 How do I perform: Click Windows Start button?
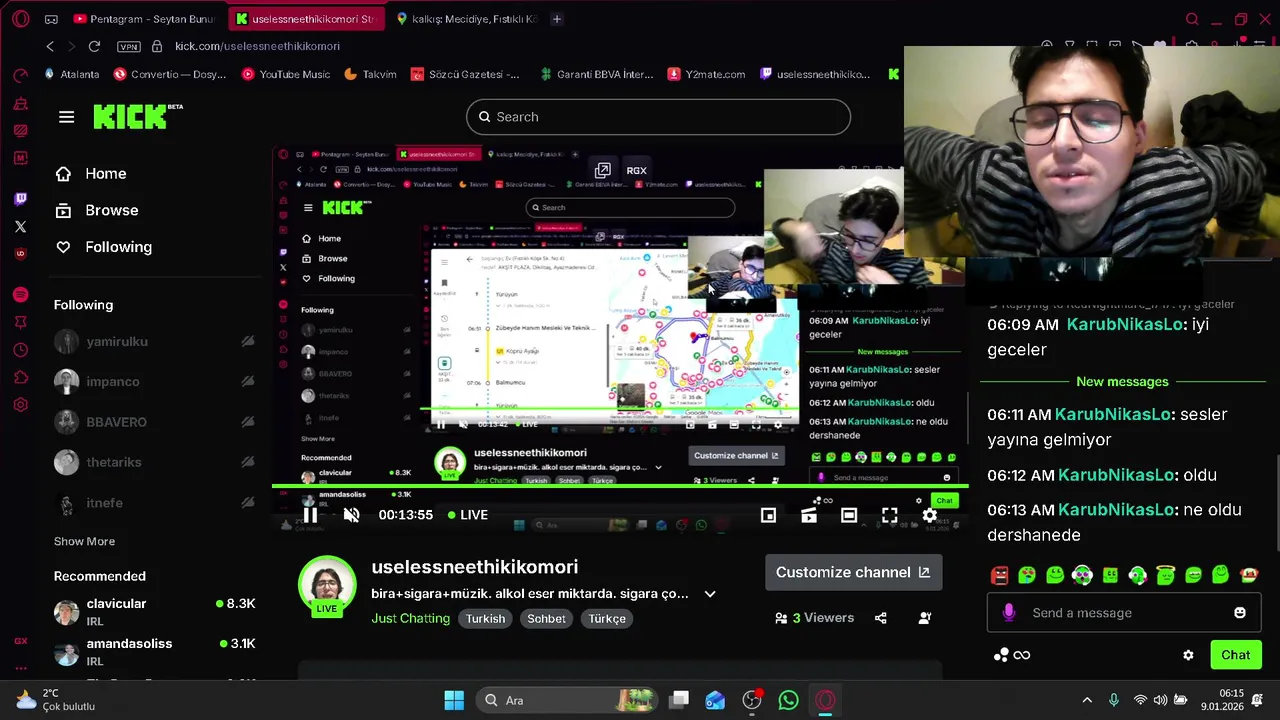[x=454, y=700]
